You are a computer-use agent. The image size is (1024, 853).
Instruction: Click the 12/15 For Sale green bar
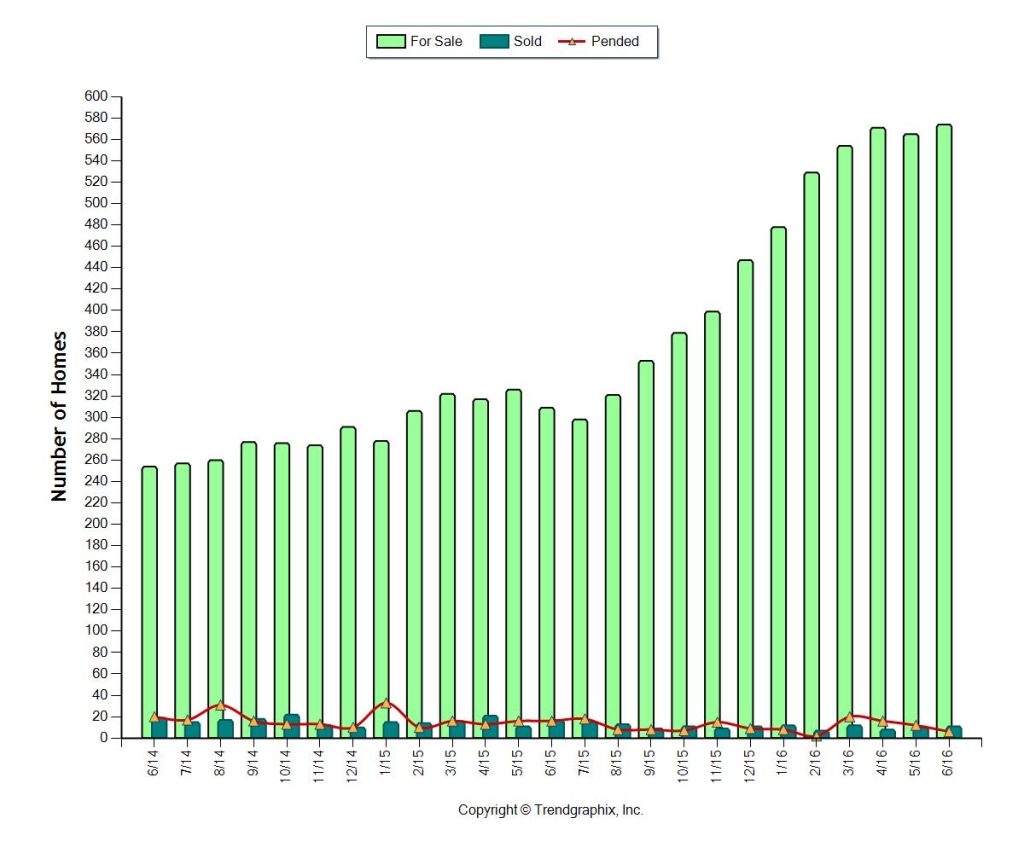pyautogui.click(x=745, y=499)
